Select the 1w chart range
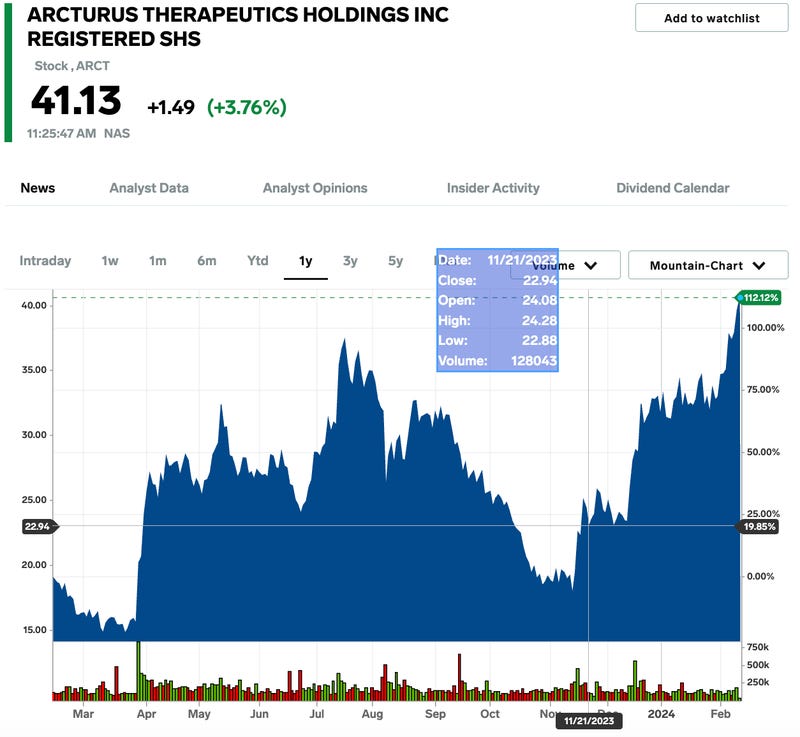800x737 pixels. point(110,261)
